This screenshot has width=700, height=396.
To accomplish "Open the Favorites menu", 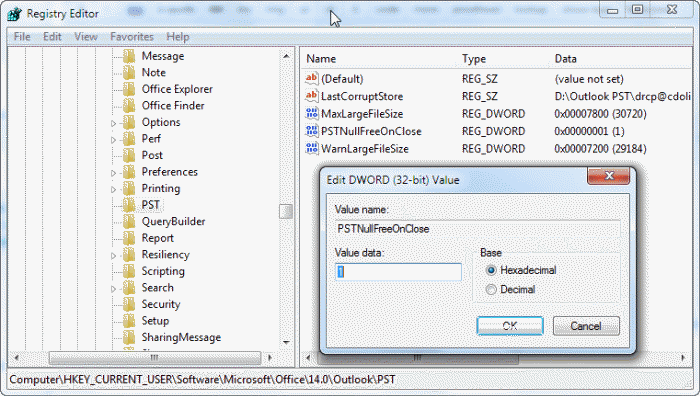I will (x=132, y=37).
